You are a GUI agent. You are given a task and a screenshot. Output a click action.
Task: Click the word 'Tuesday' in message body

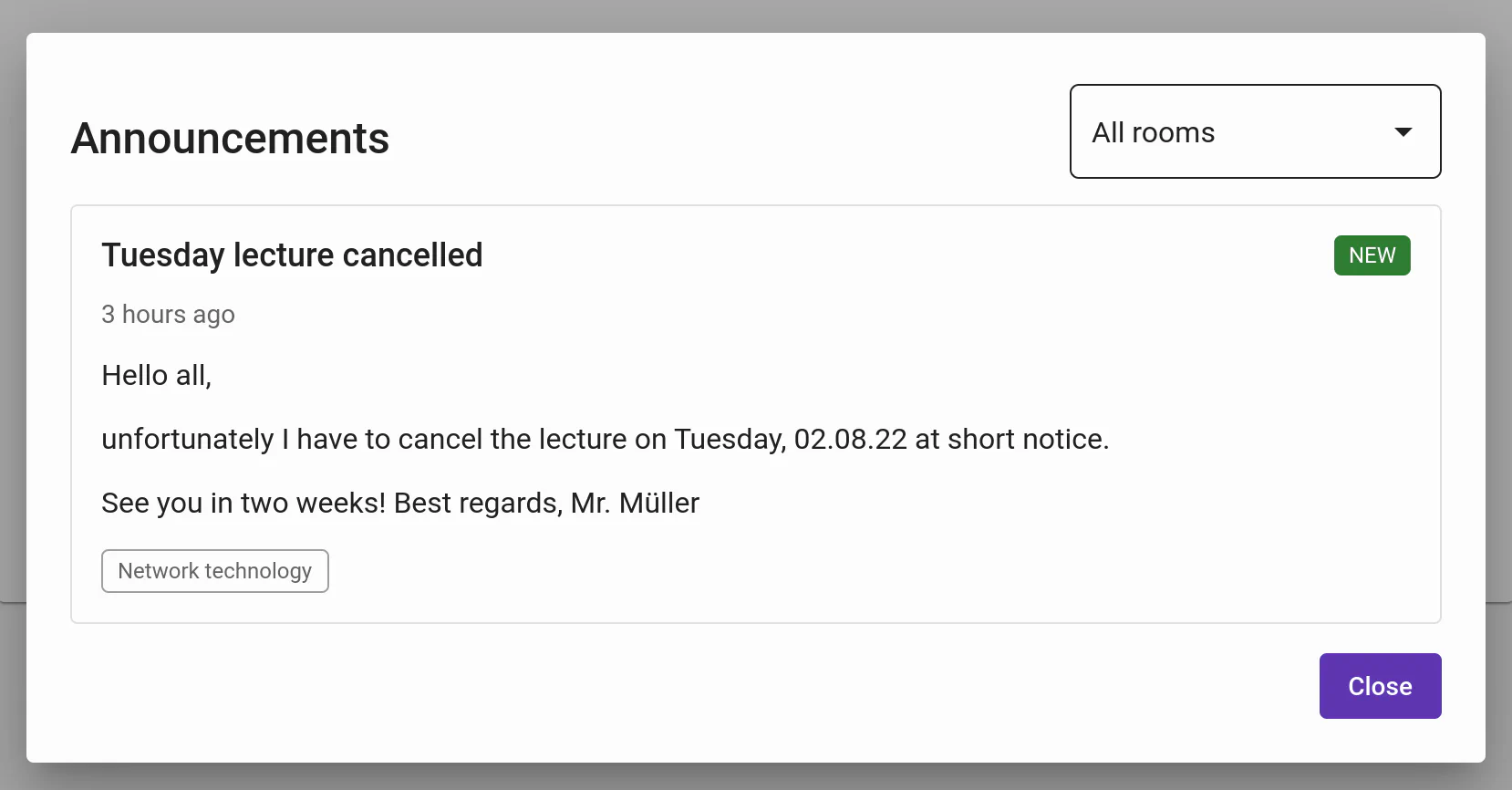coord(729,439)
